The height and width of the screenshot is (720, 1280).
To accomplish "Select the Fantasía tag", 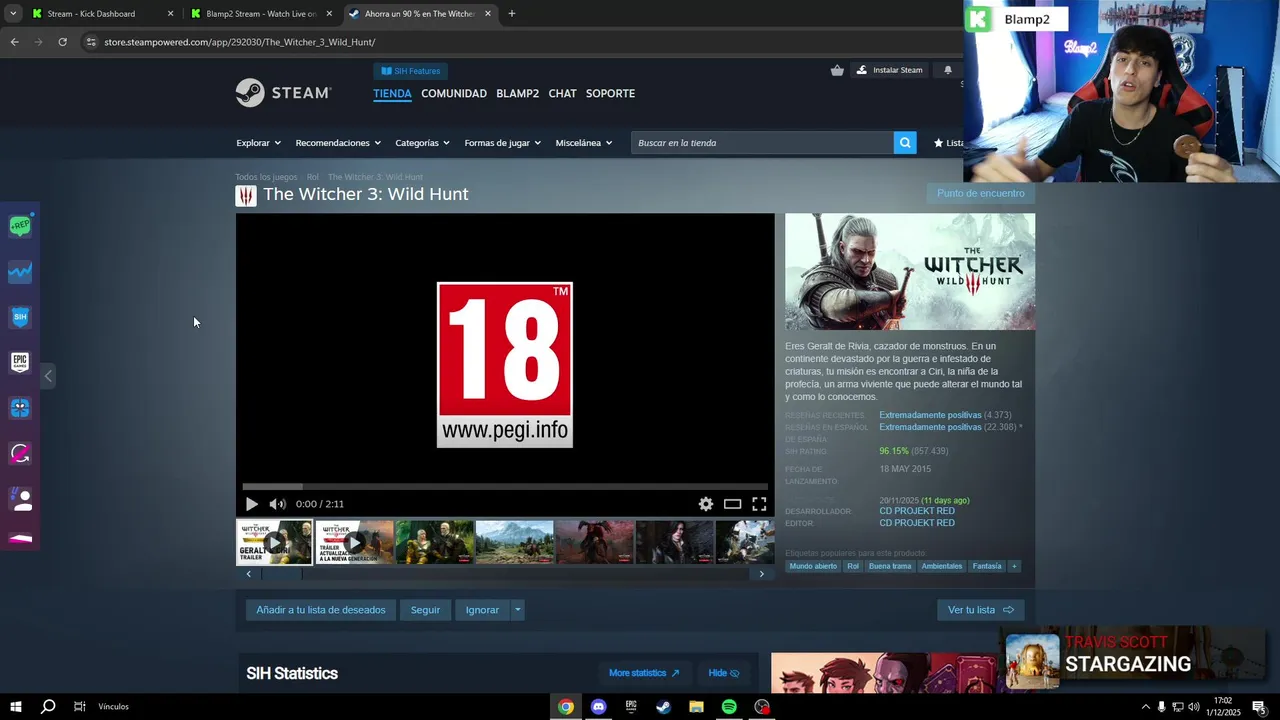I will point(987,566).
